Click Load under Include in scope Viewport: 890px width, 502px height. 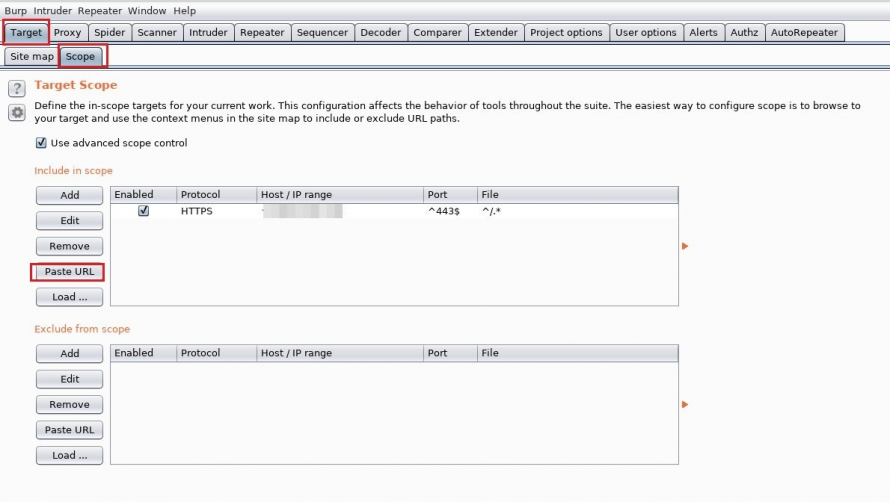coord(69,297)
